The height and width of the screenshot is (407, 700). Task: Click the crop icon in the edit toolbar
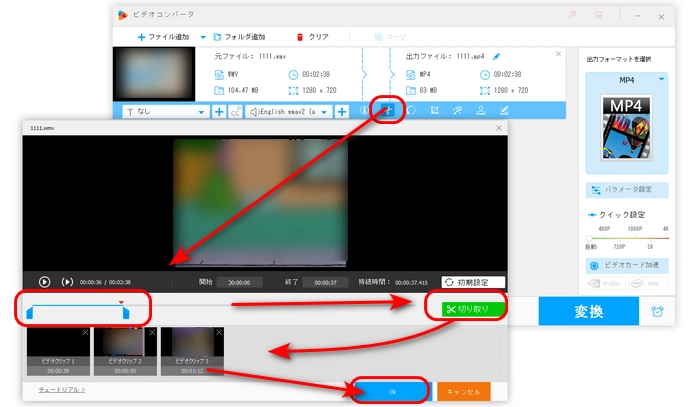pos(434,110)
